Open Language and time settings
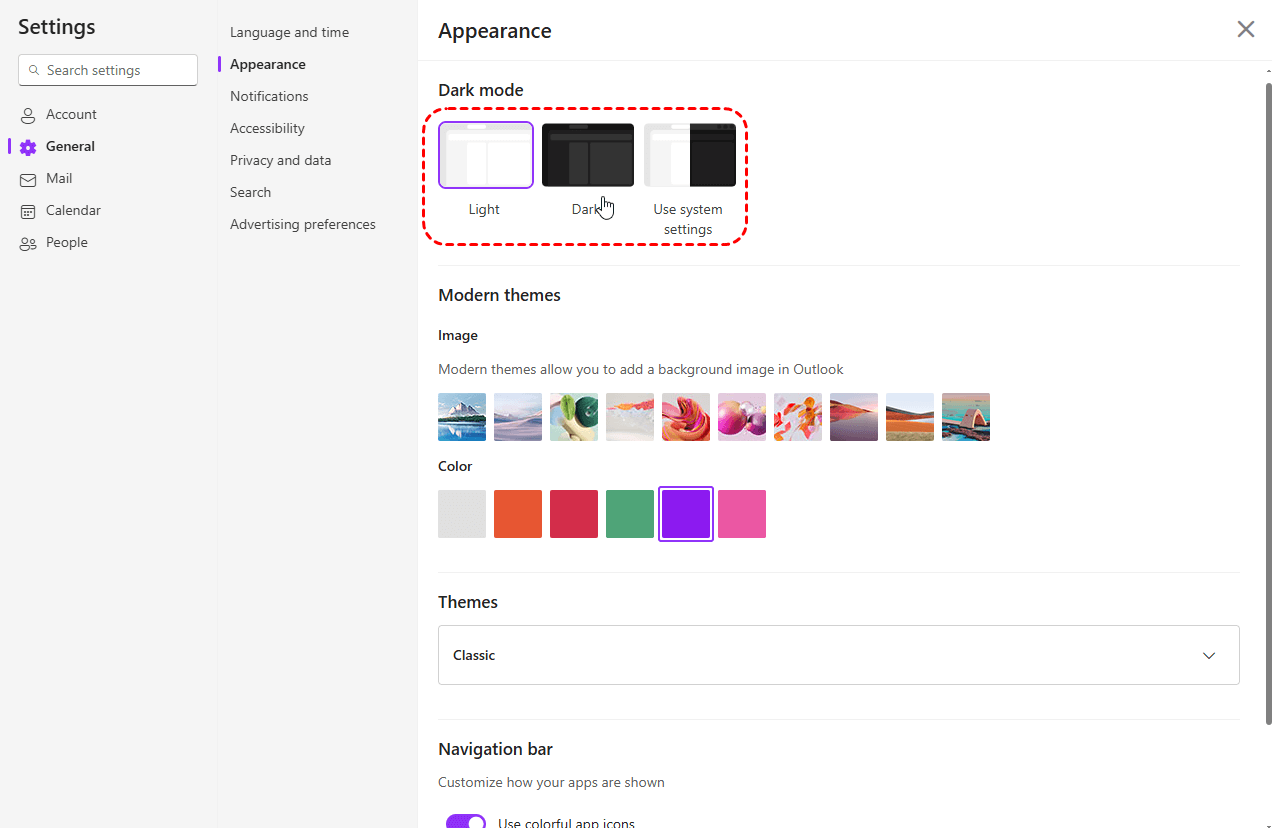Image resolution: width=1272 pixels, height=828 pixels. coord(289,32)
